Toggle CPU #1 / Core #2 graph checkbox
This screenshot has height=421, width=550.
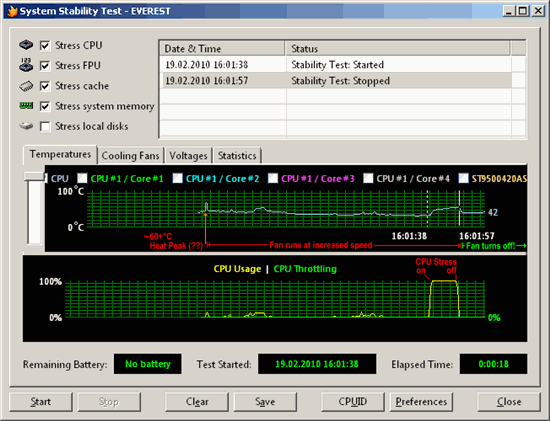click(x=177, y=178)
